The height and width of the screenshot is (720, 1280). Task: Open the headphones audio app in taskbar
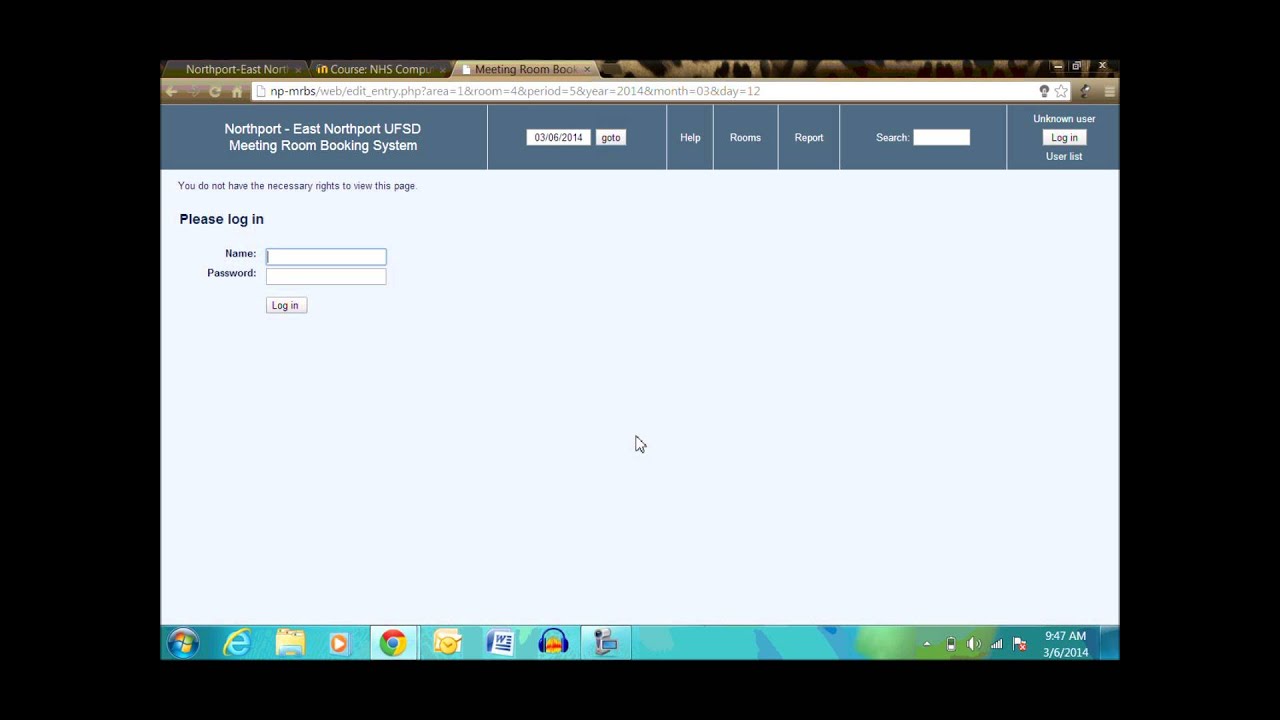553,643
